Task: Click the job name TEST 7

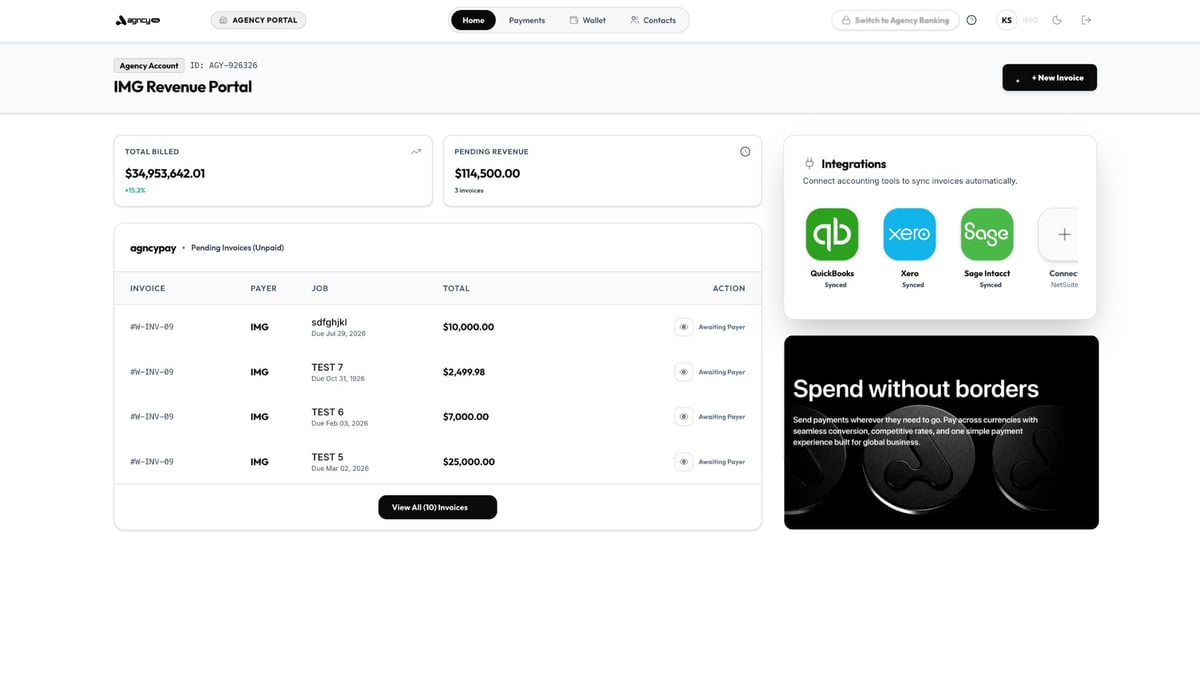Action: [327, 367]
